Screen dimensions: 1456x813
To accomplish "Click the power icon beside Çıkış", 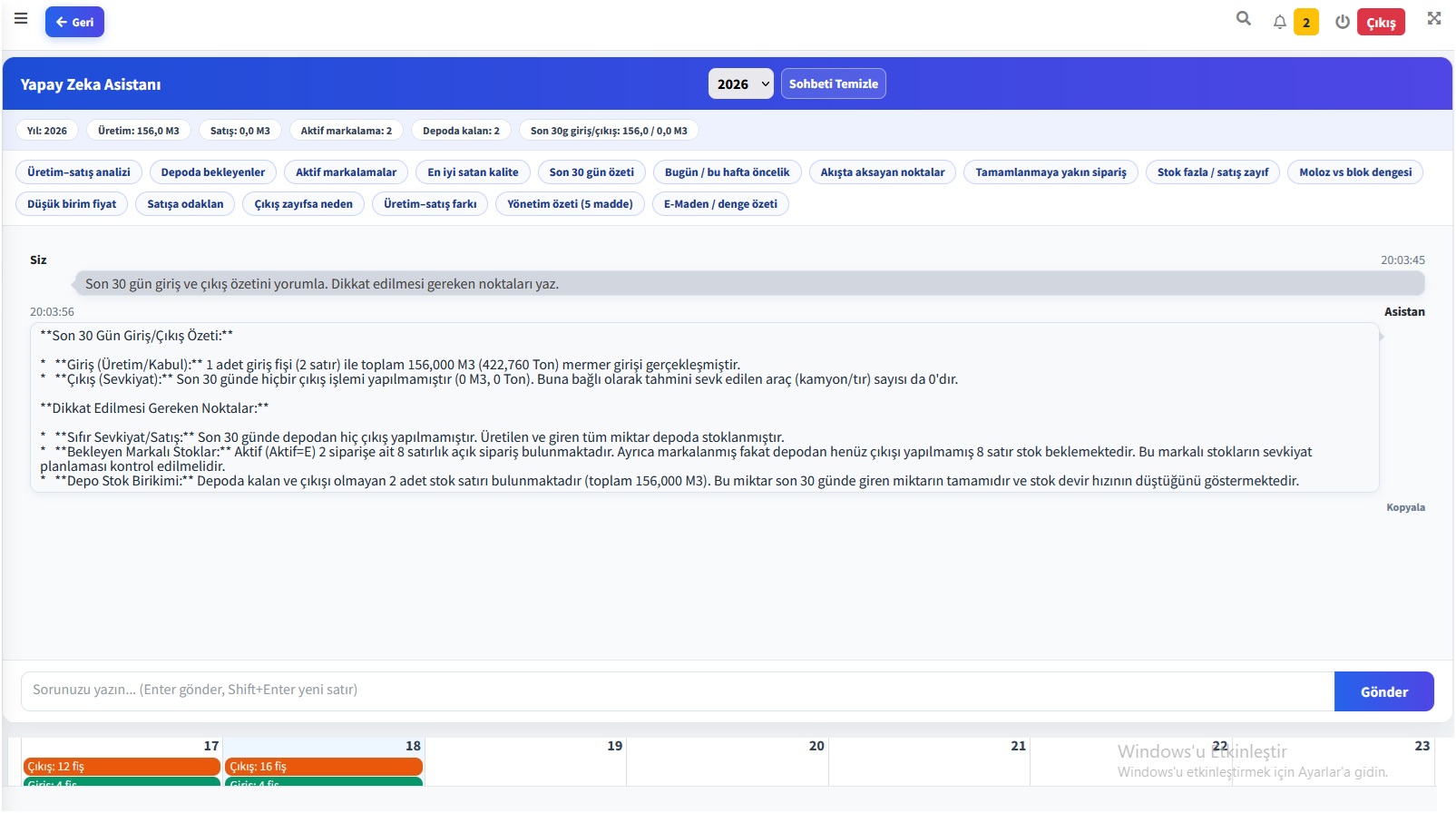I will [x=1343, y=22].
